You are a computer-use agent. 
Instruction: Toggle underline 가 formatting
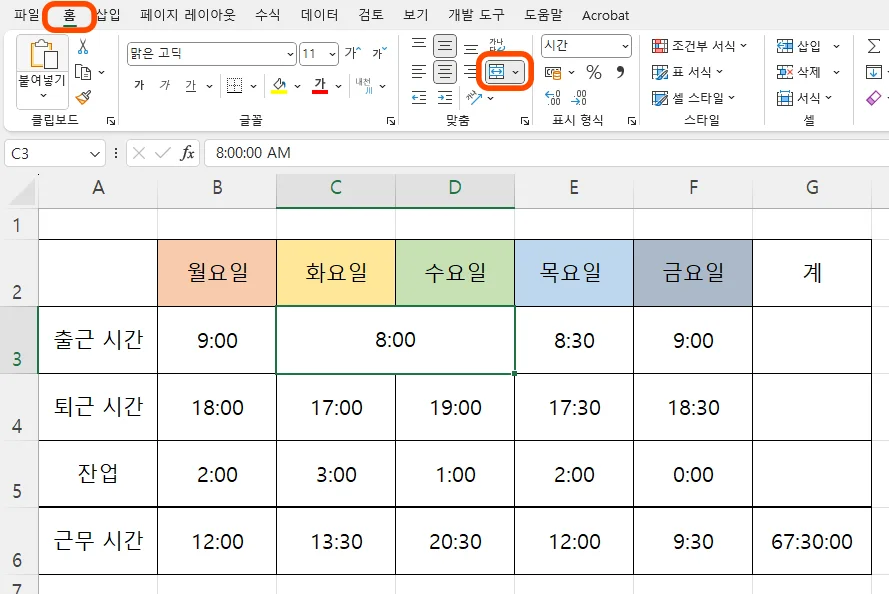(190, 86)
